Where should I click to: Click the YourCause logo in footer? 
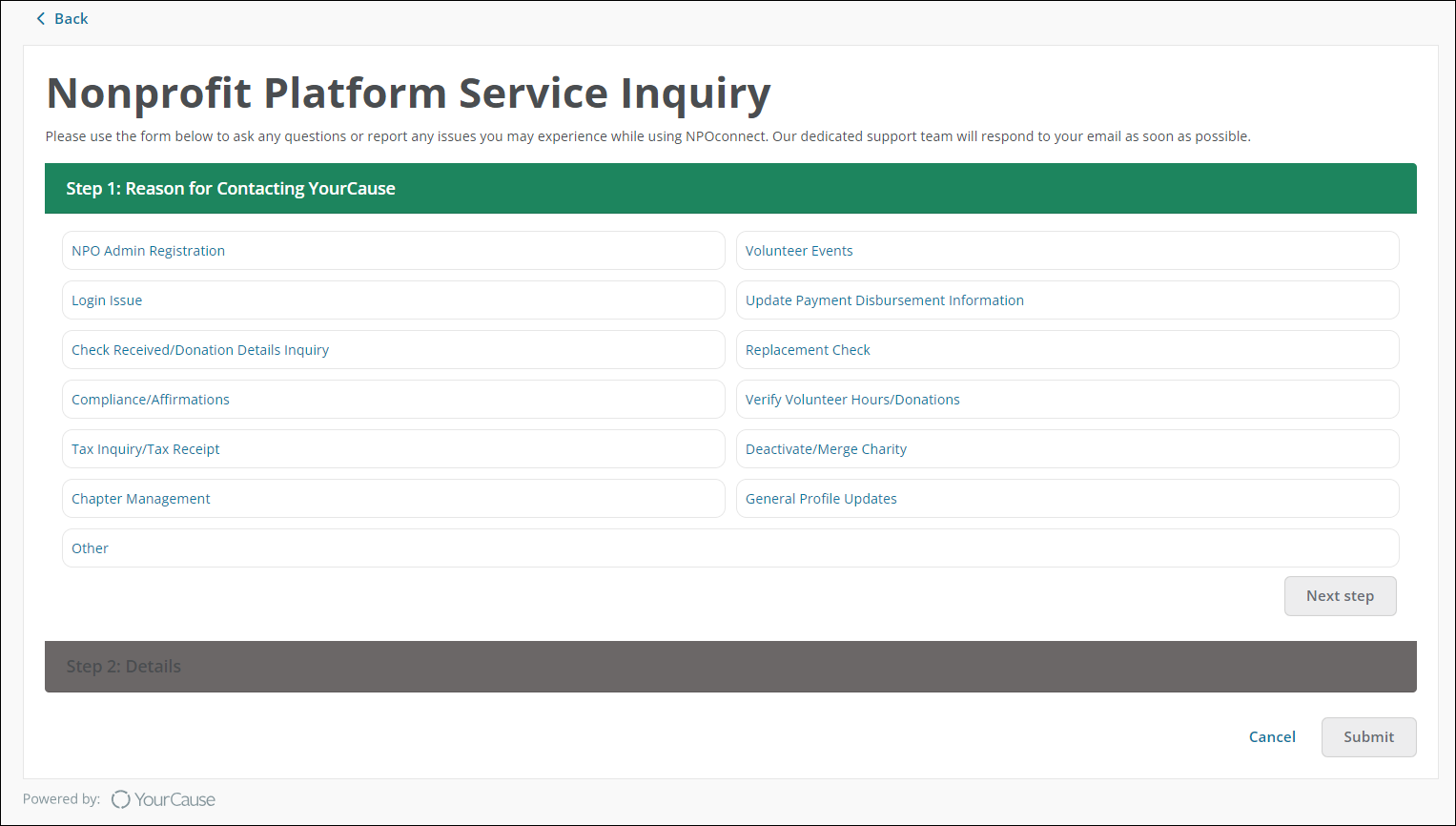point(163,799)
